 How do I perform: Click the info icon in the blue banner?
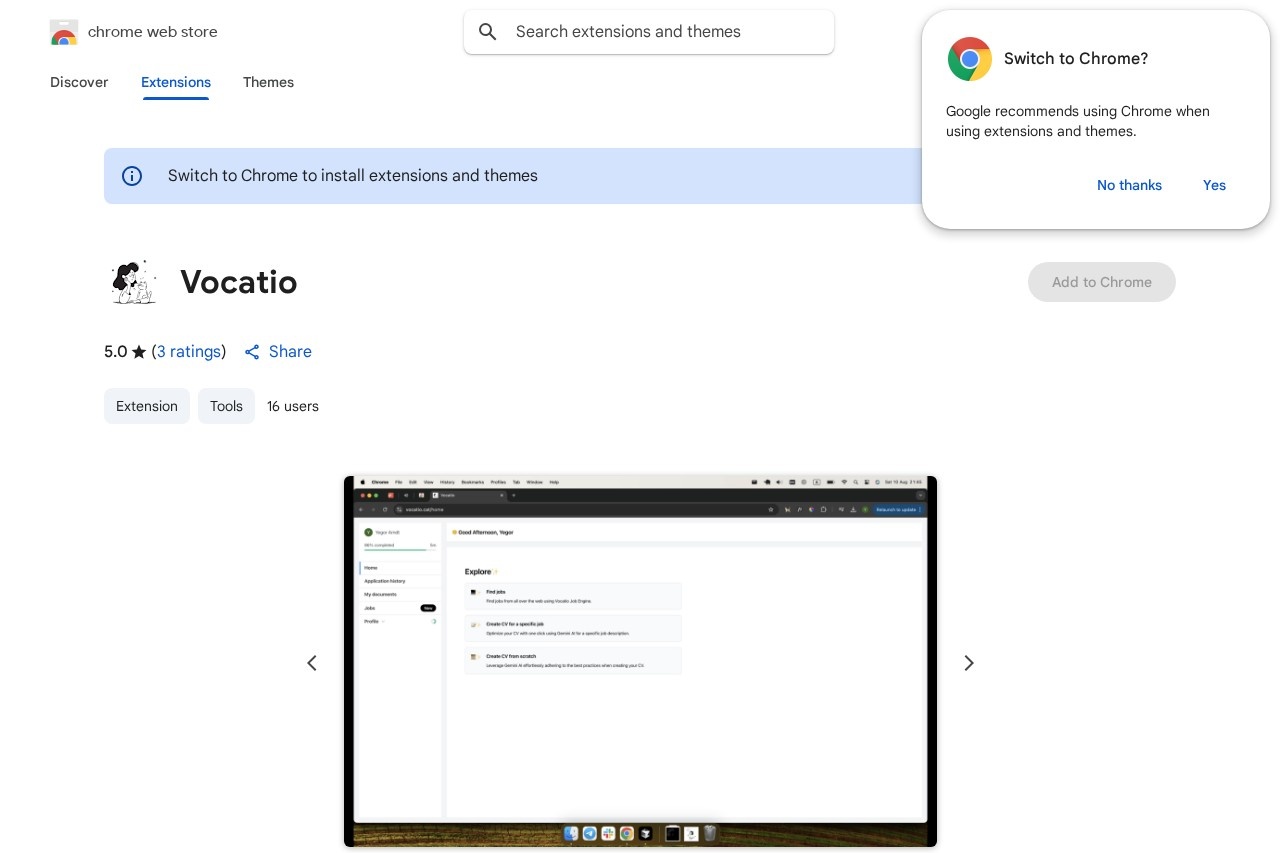pos(132,176)
